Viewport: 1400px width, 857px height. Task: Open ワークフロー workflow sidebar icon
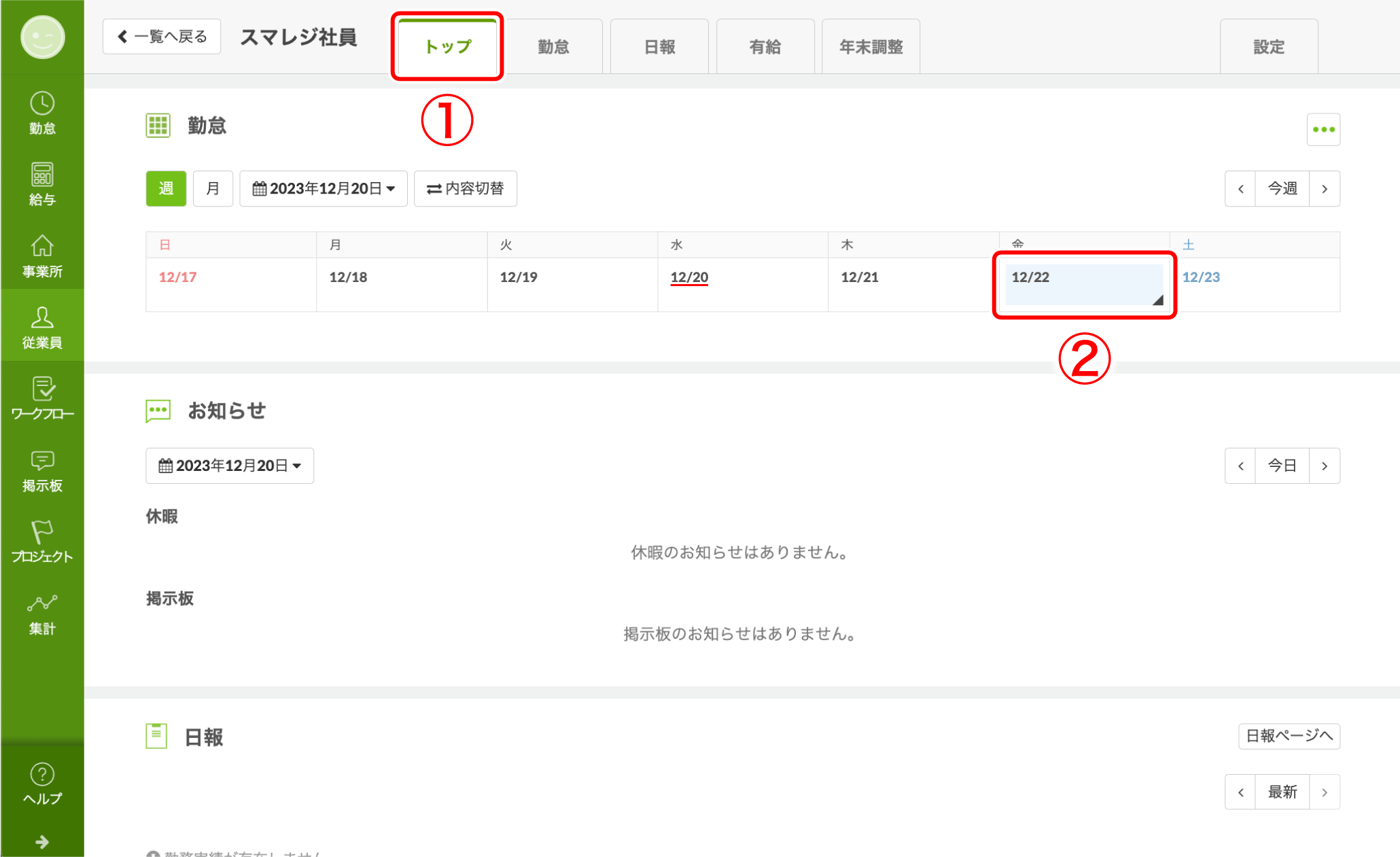(42, 398)
